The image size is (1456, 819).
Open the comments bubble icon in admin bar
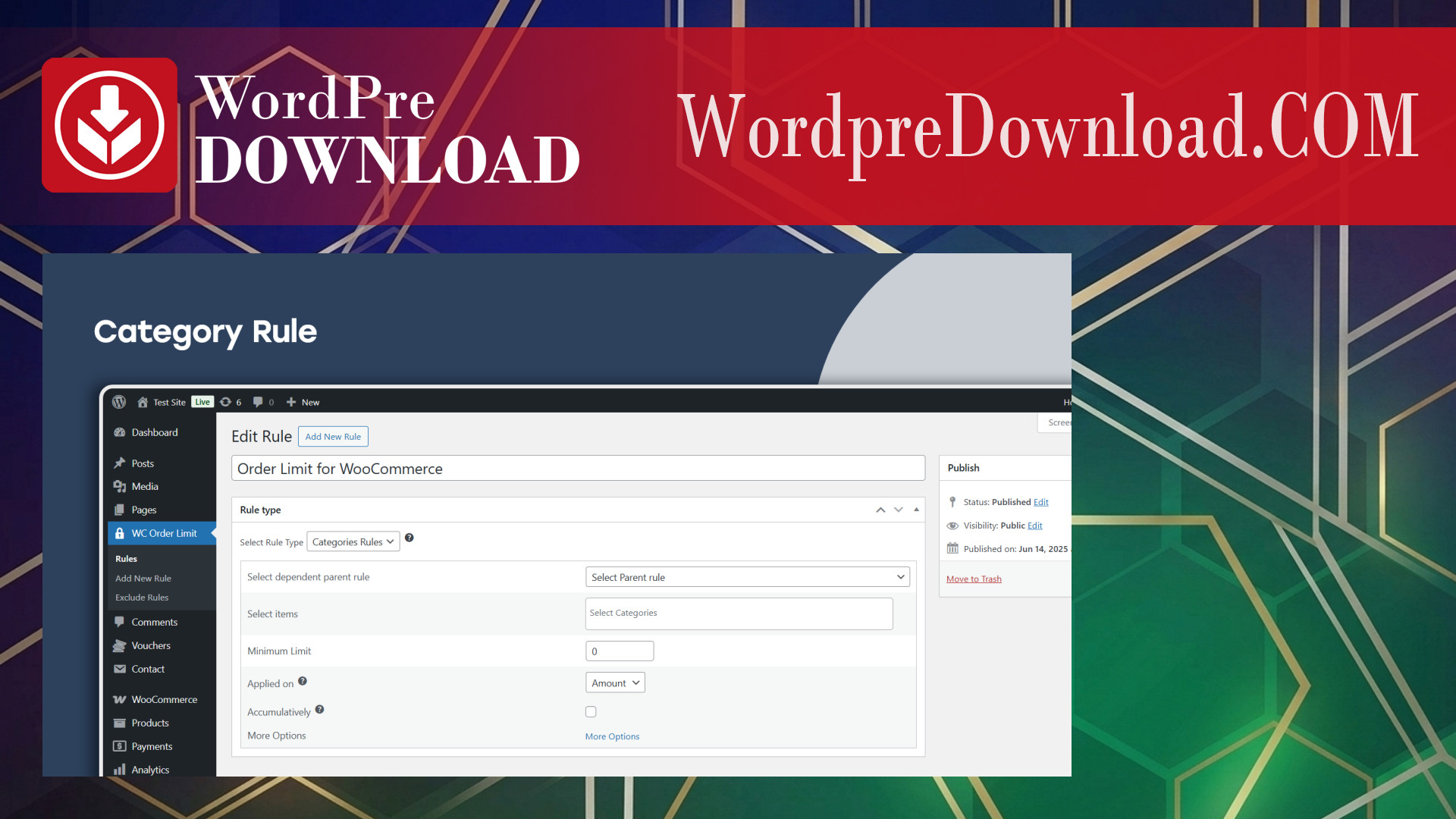click(x=258, y=402)
